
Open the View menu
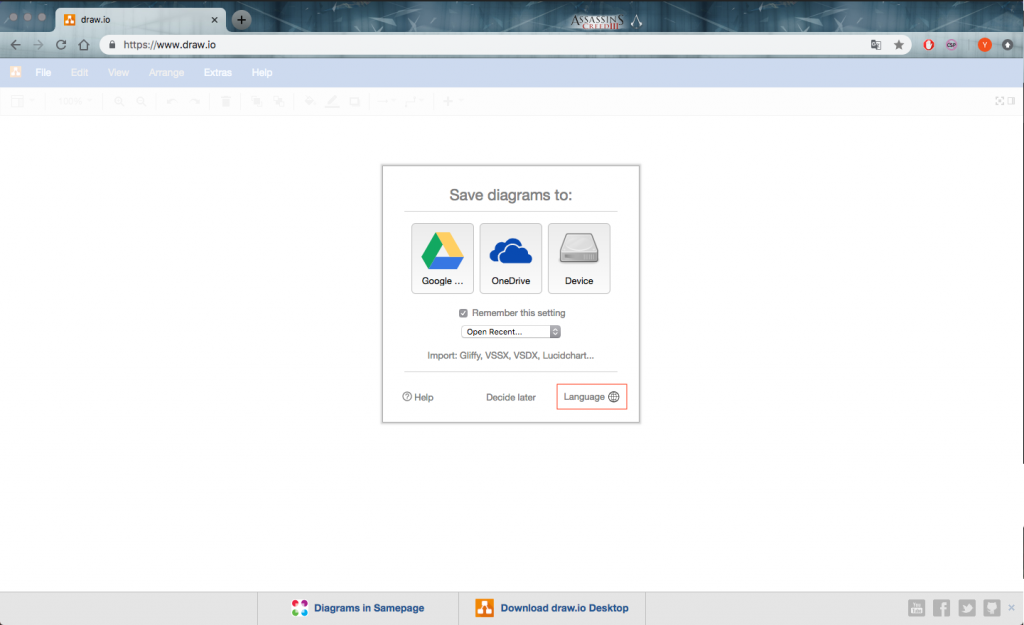[x=118, y=72]
